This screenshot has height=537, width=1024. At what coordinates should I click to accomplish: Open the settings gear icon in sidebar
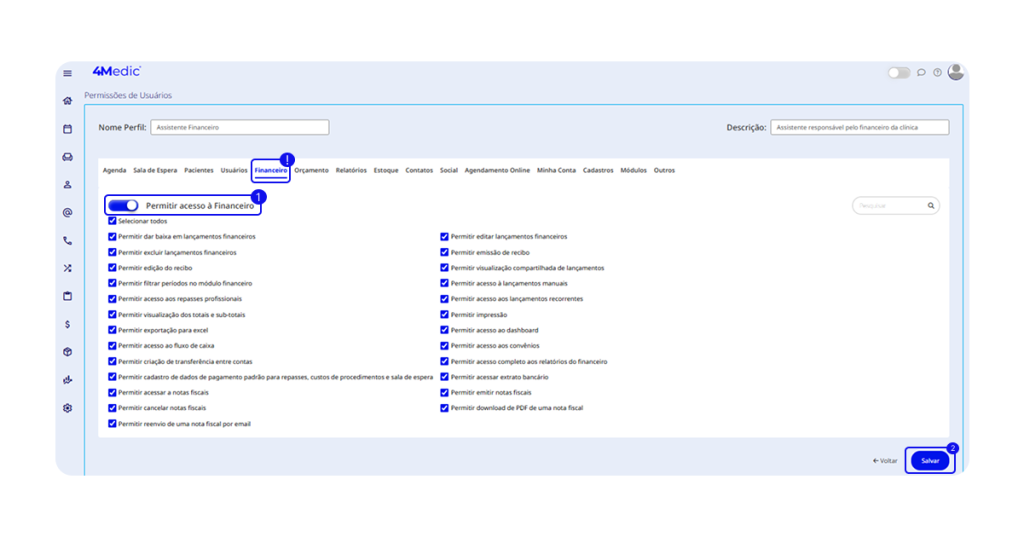pyautogui.click(x=67, y=408)
